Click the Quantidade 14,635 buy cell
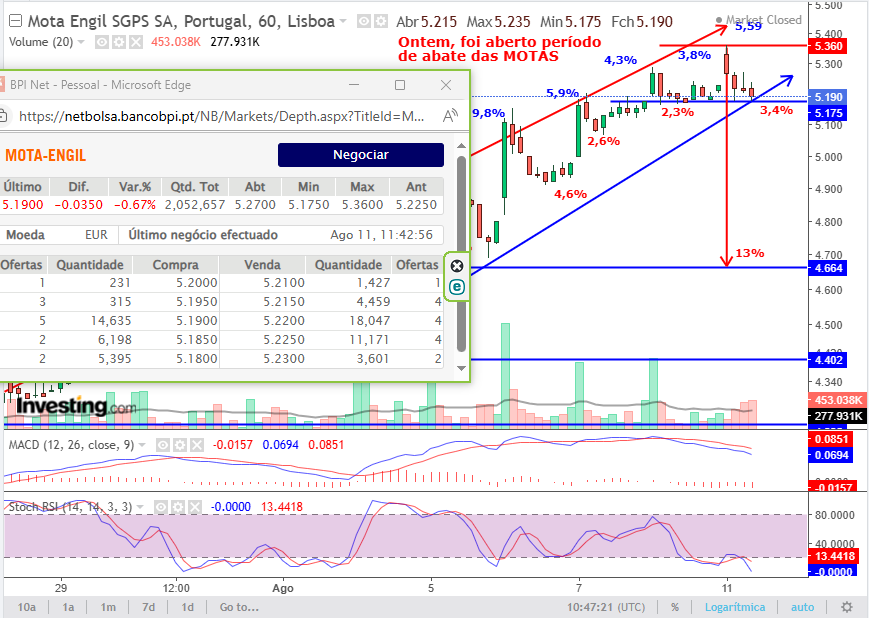Viewport: 869px width, 618px height. [x=111, y=321]
